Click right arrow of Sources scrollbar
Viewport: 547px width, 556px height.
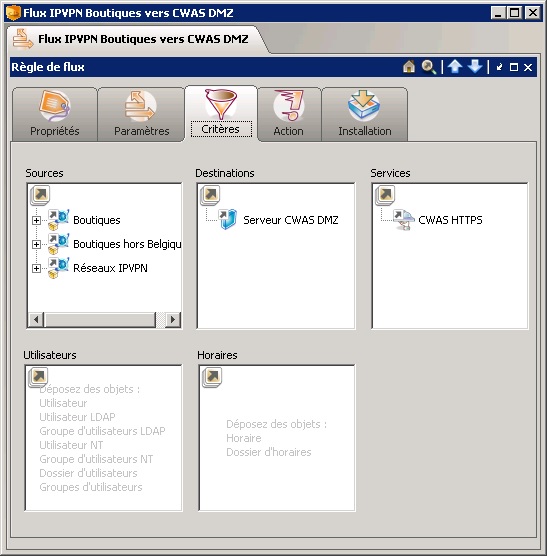pyautogui.click(x=173, y=319)
